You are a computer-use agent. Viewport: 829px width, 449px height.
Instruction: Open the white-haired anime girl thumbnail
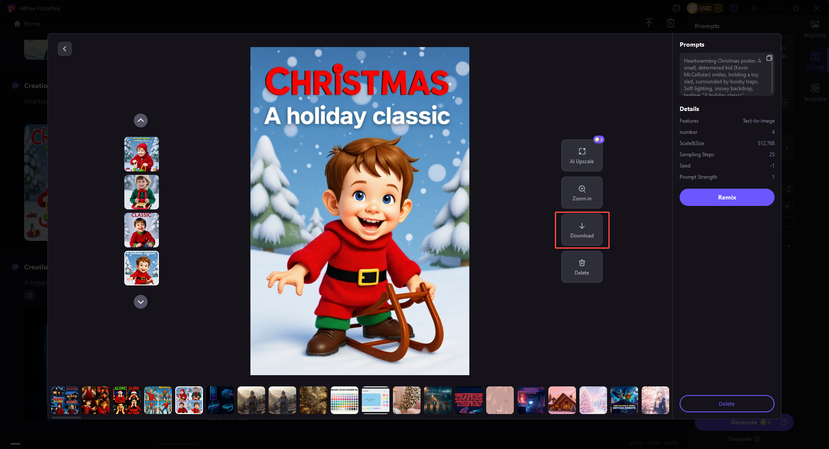pos(656,400)
